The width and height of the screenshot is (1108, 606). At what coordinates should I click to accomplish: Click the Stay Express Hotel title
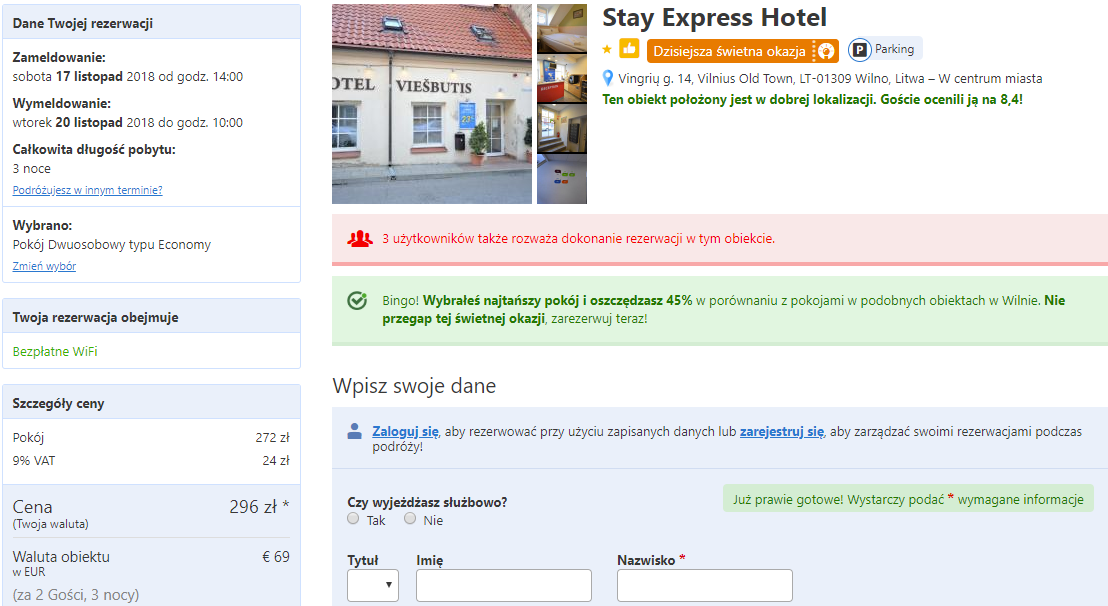(x=714, y=18)
